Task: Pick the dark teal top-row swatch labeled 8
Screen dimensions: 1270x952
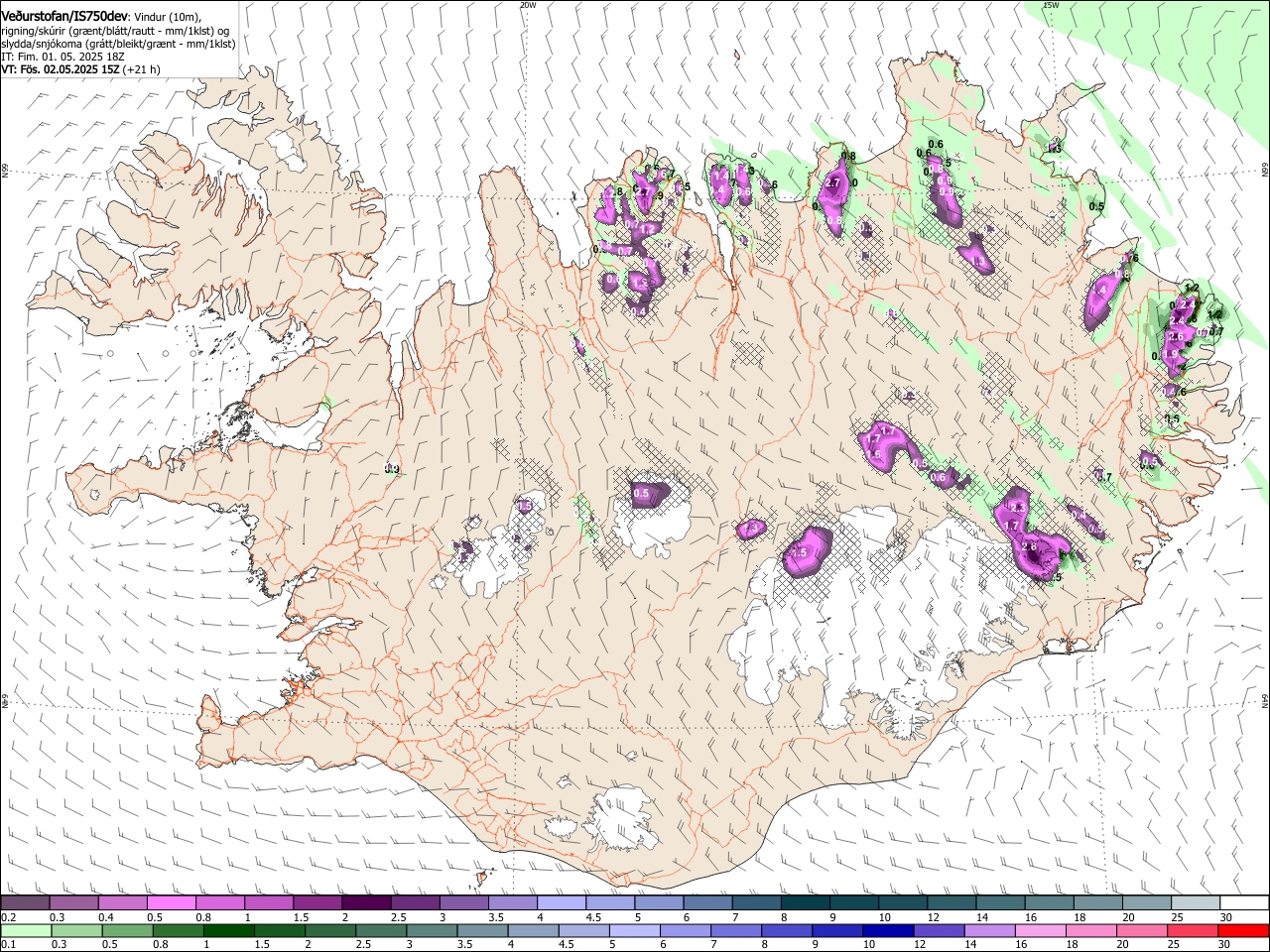Action: coord(804,903)
